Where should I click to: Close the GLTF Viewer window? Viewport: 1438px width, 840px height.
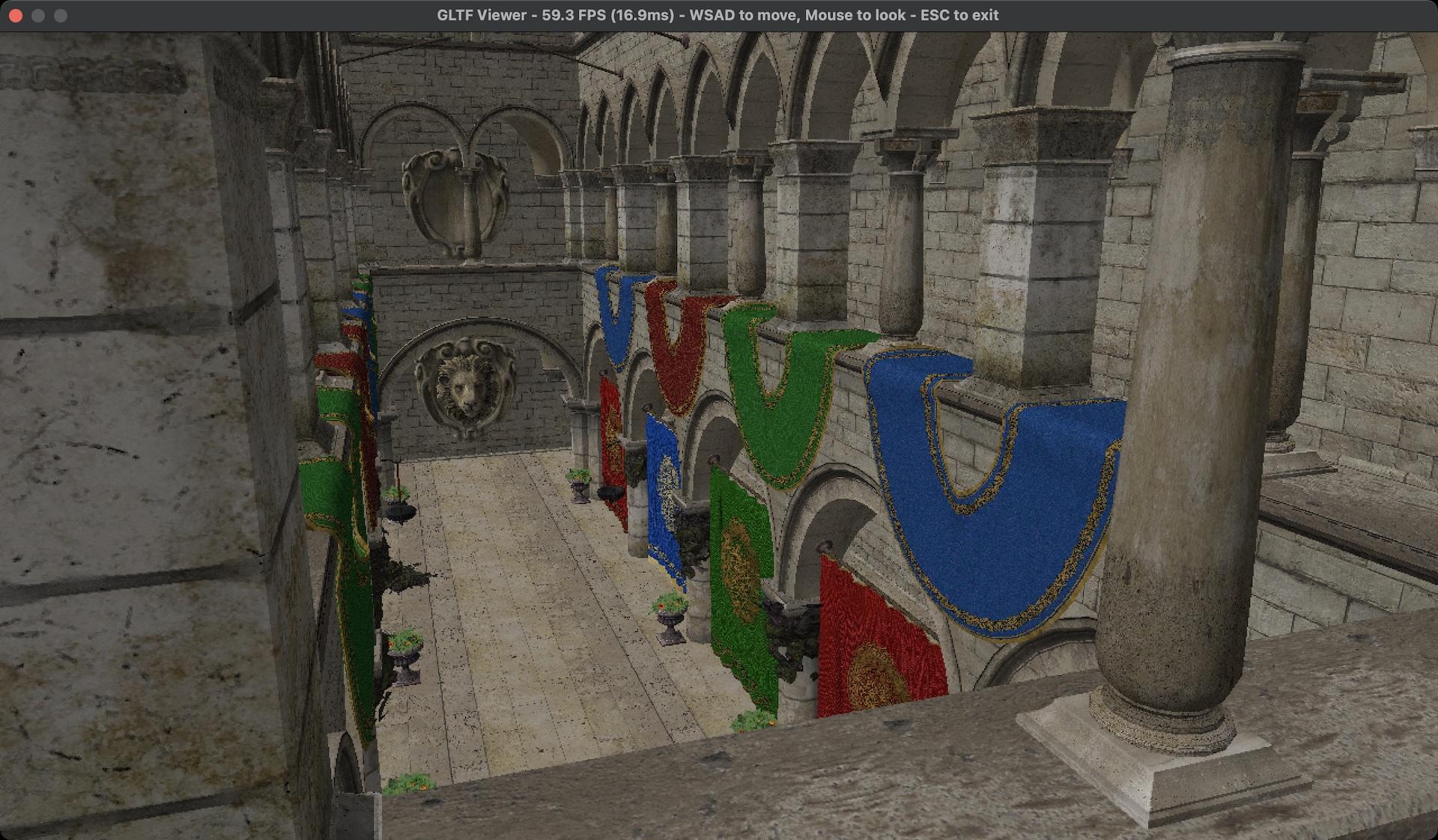click(16, 15)
